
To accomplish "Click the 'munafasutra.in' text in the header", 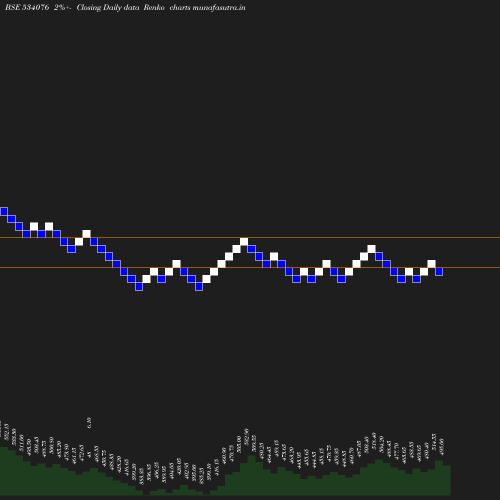I will 219,7.
